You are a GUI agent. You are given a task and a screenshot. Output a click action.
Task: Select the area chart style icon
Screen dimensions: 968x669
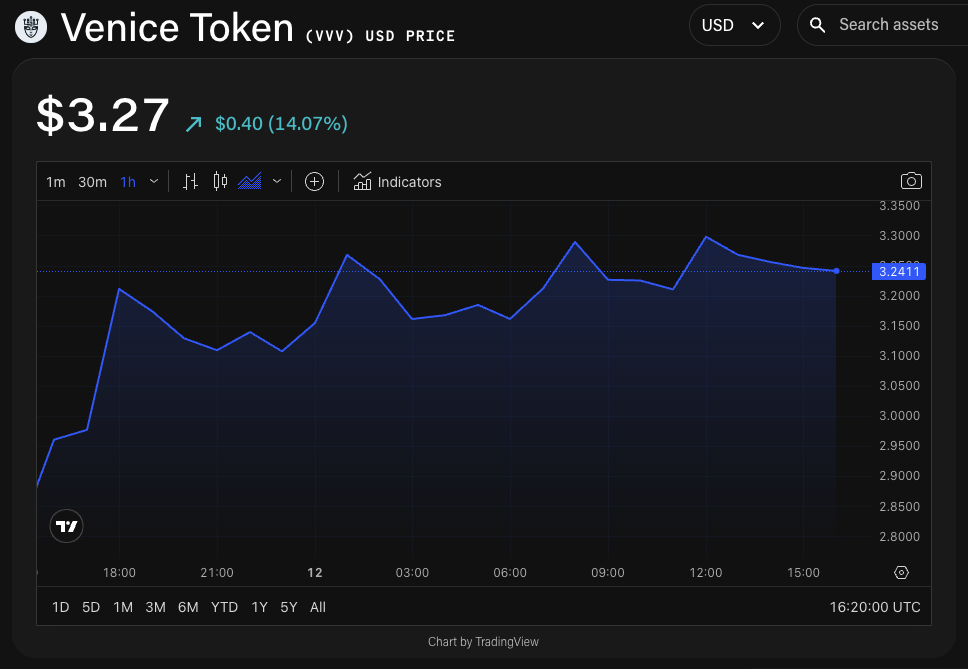click(x=250, y=181)
